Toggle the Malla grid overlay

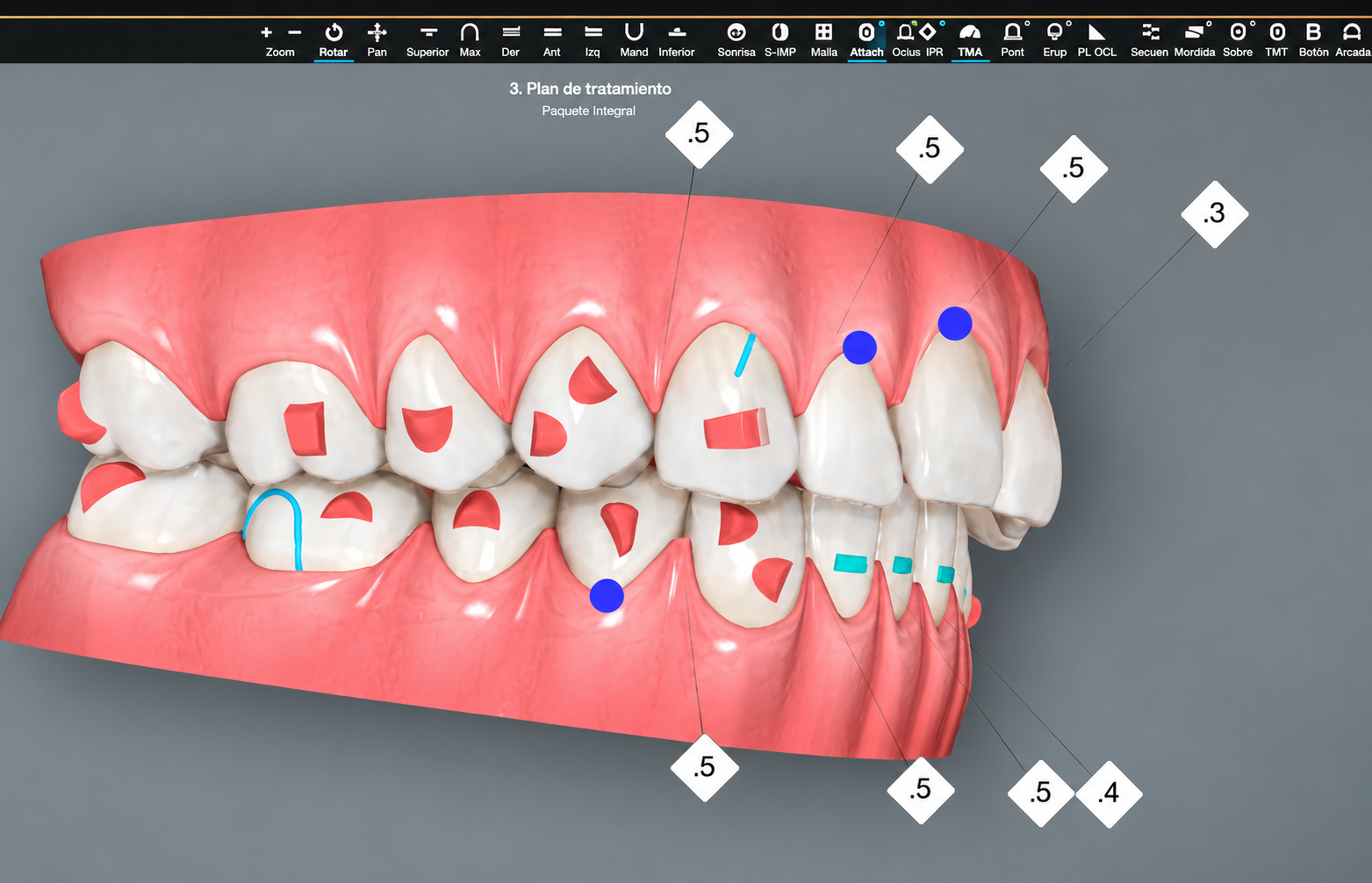(823, 40)
